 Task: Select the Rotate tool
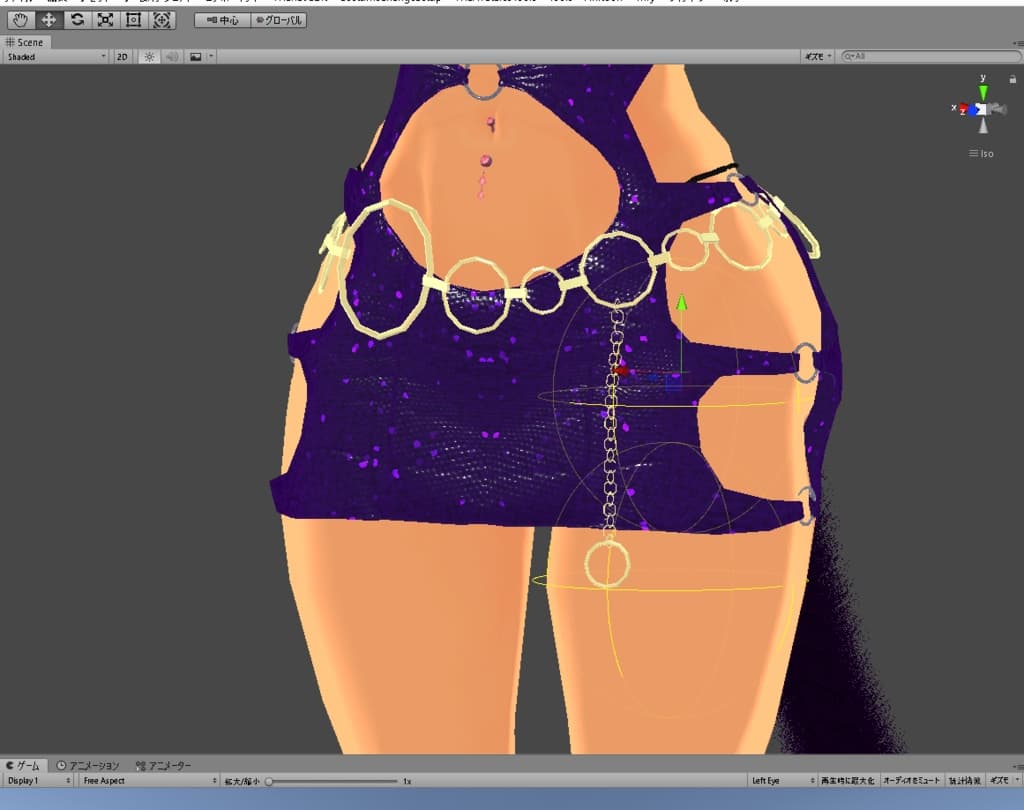(77, 20)
